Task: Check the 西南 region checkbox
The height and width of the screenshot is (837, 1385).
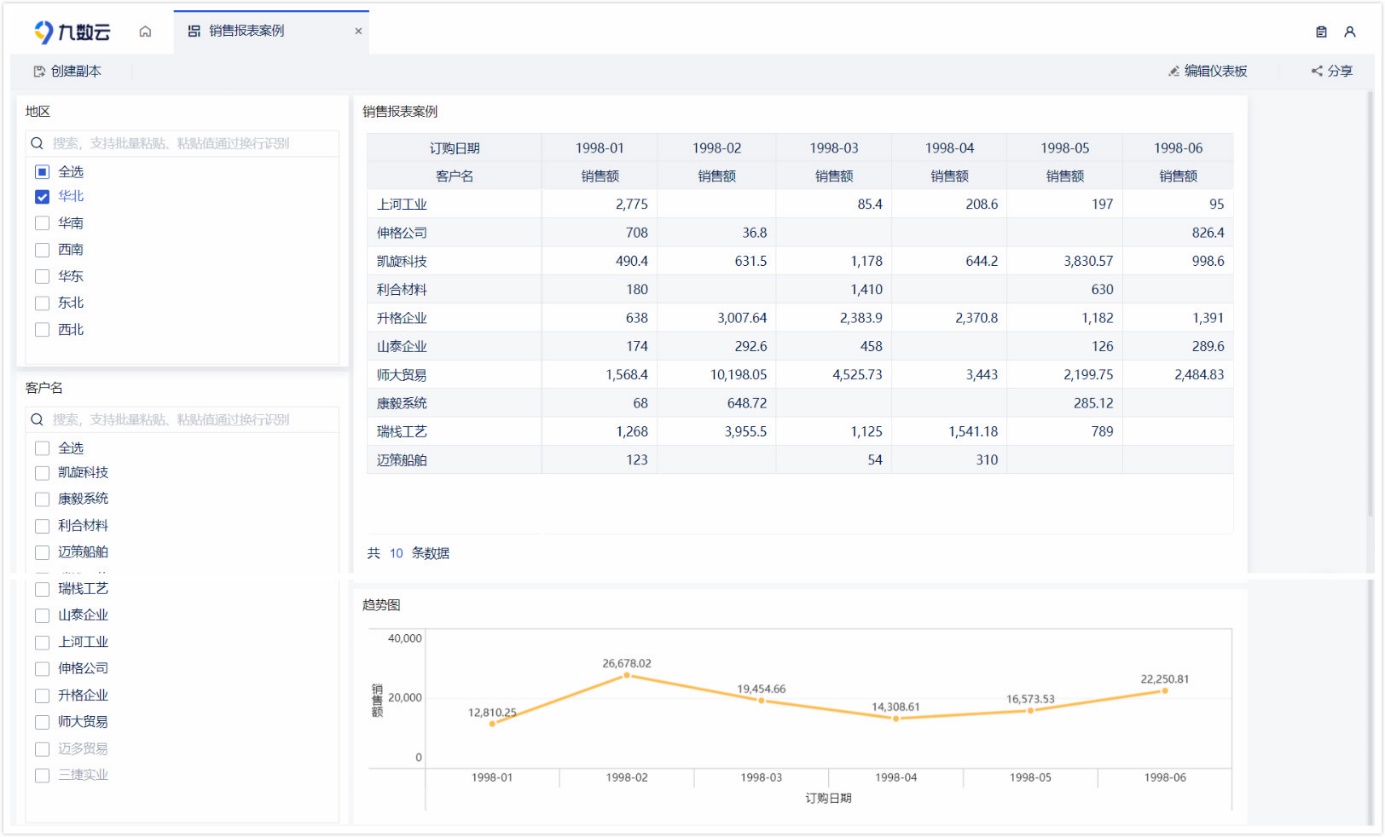Action: pos(42,250)
